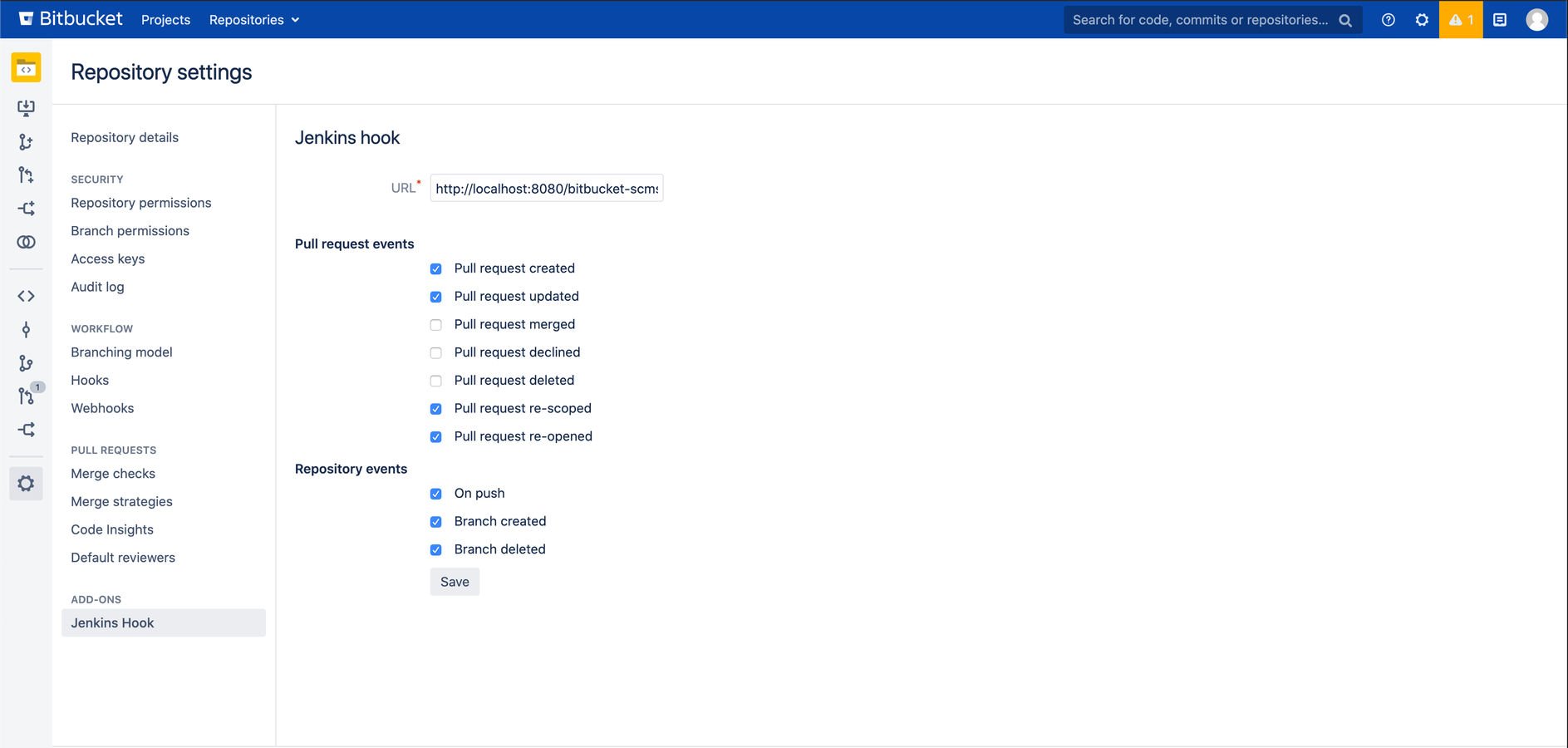Click the Pull request created label

coord(514,268)
